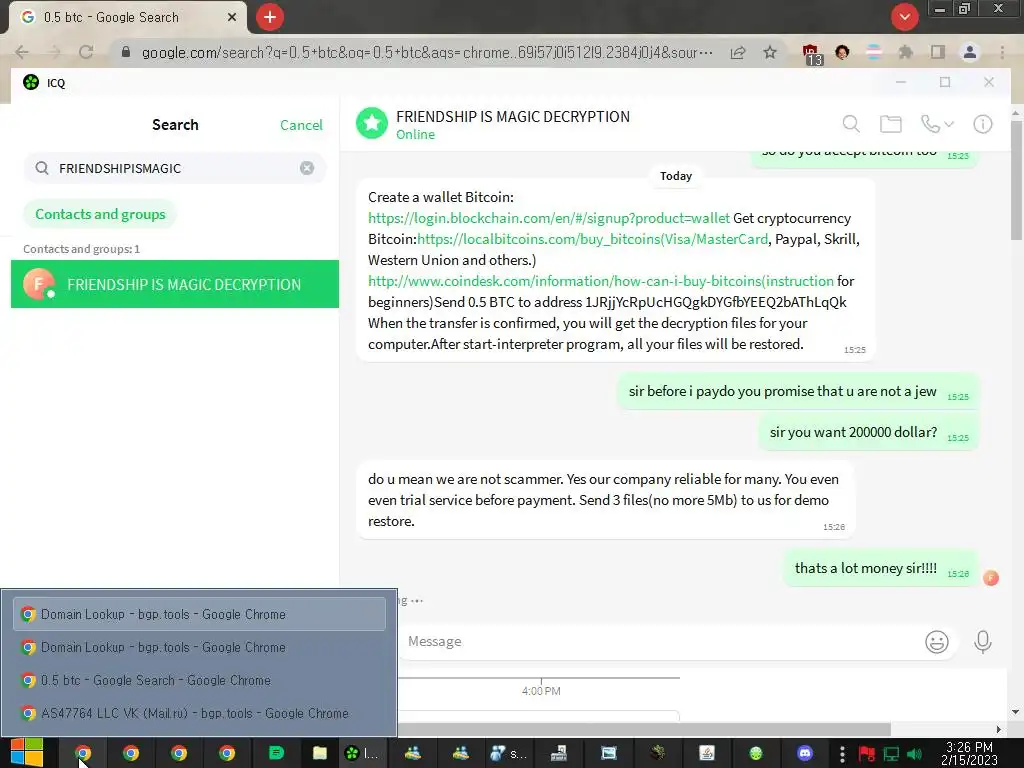
Task: Open the localbitcoins.com buy_bitcoins link
Action: click(x=592, y=239)
